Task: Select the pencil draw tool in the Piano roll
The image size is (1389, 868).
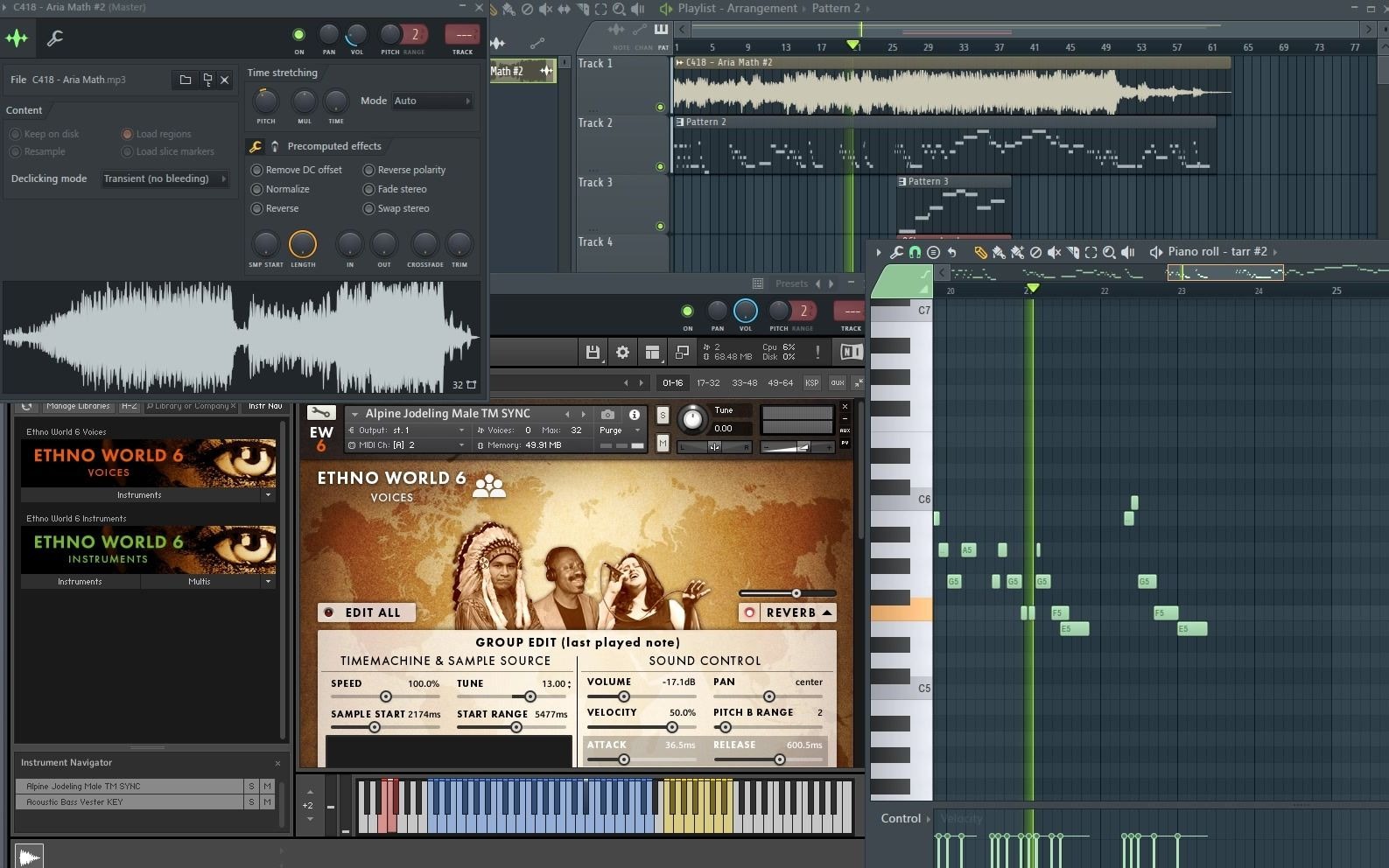Action: [980, 252]
